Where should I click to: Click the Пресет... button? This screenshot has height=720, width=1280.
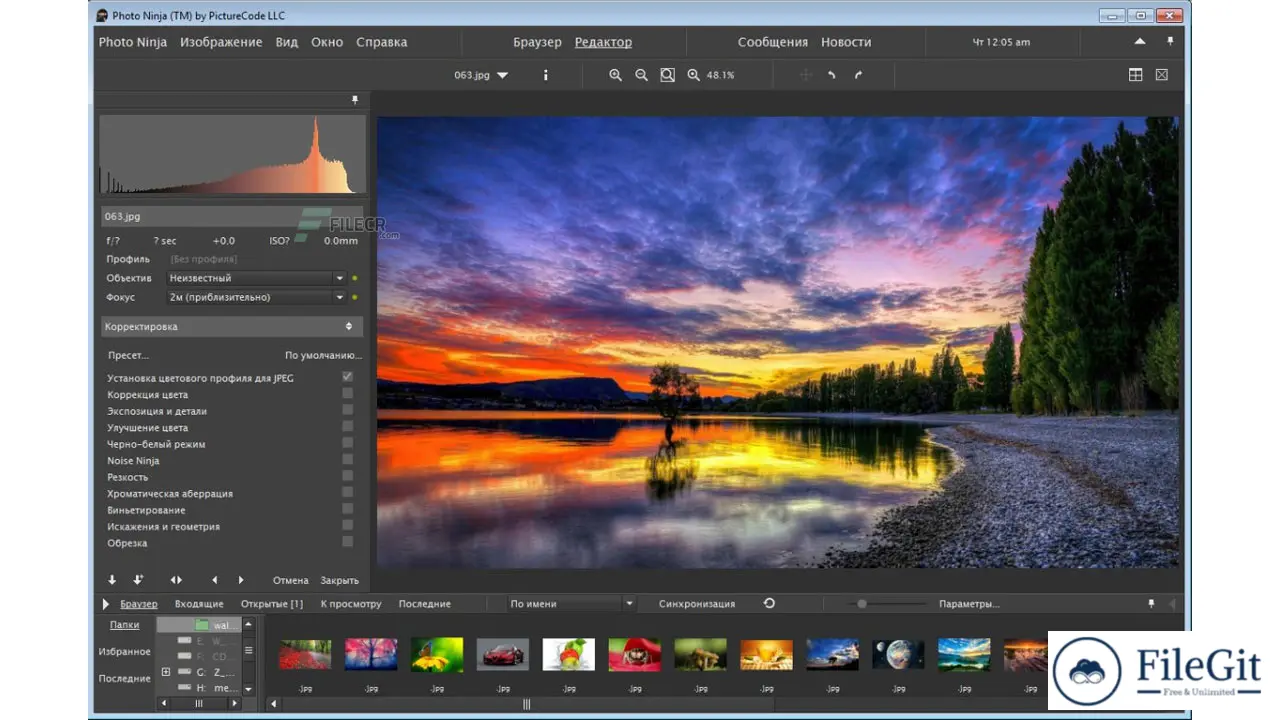coord(128,355)
